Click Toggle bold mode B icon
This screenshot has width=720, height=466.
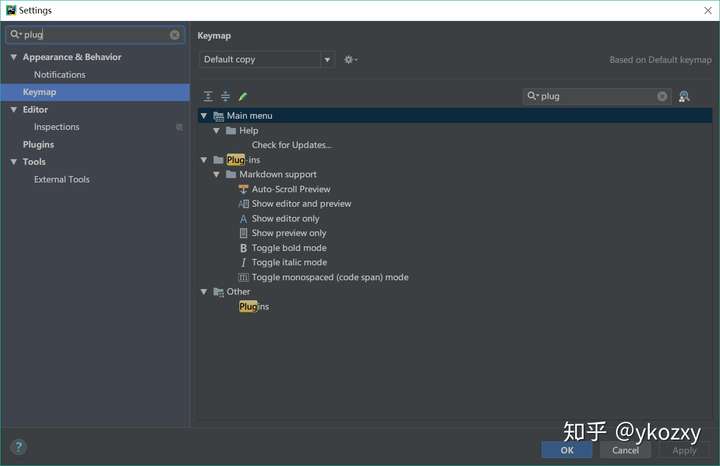coord(243,248)
